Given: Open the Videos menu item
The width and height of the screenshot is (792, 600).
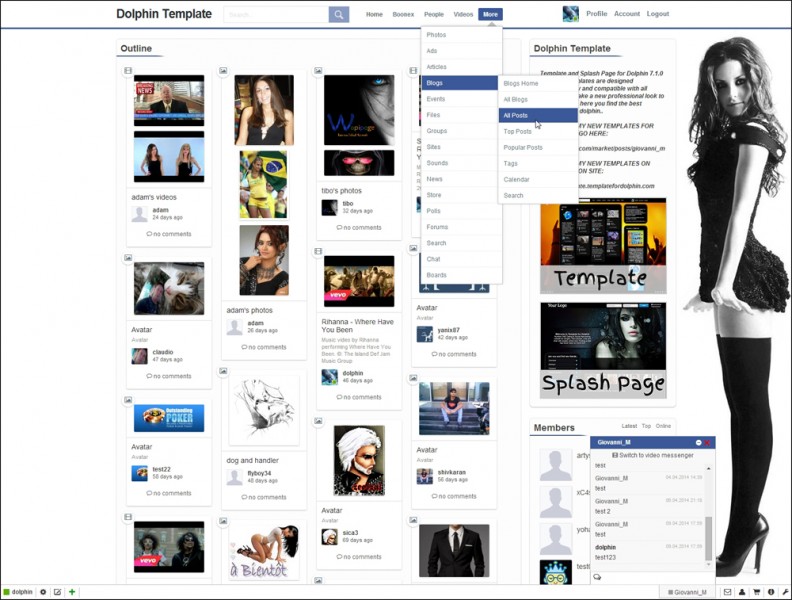Looking at the screenshot, I should point(463,15).
